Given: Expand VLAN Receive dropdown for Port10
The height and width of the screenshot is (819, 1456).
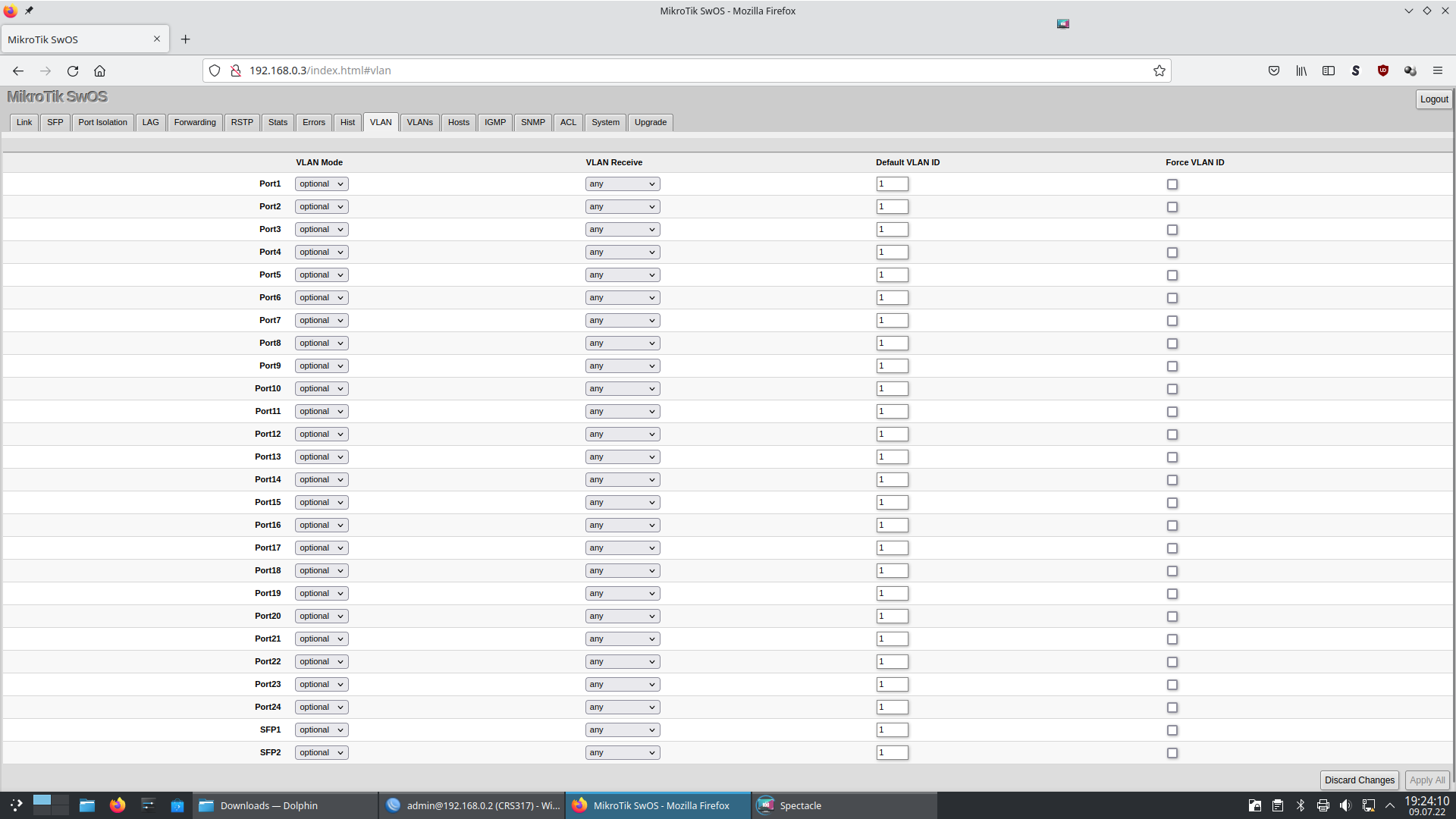Looking at the screenshot, I should (x=622, y=389).
